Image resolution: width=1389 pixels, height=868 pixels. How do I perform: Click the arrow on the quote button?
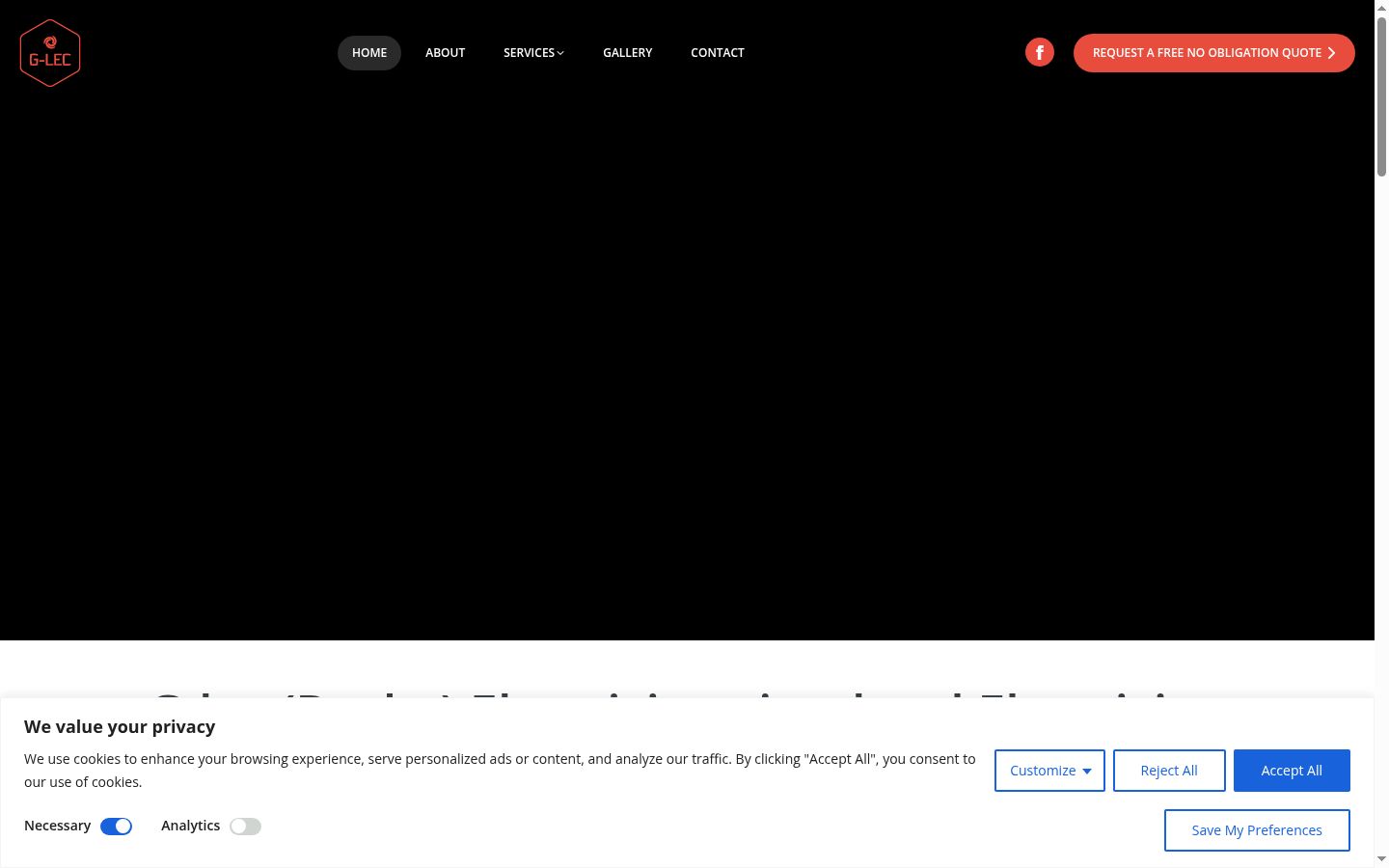point(1332,53)
